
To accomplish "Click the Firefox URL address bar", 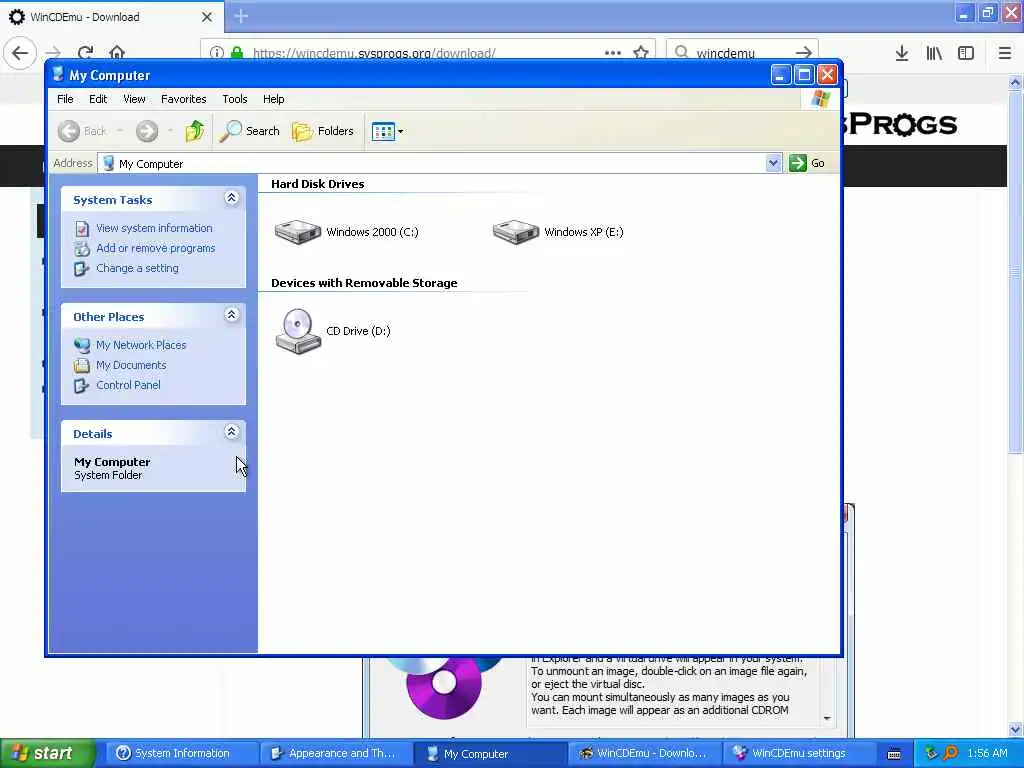I will pyautogui.click(x=428, y=52).
